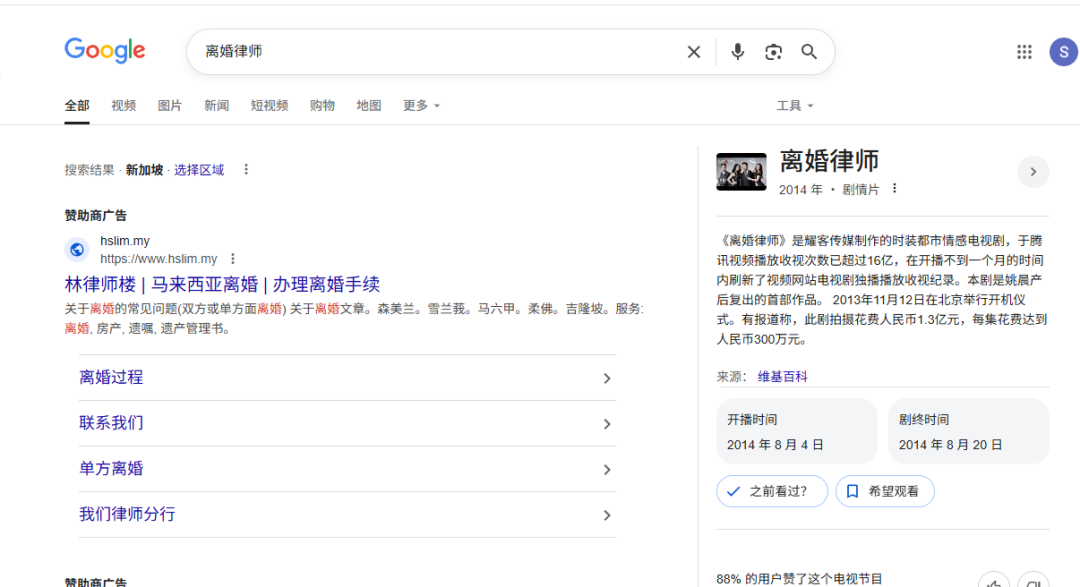This screenshot has width=1080, height=587.
Task: Expand knowledge panel with right chevron
Action: pos(1033,172)
